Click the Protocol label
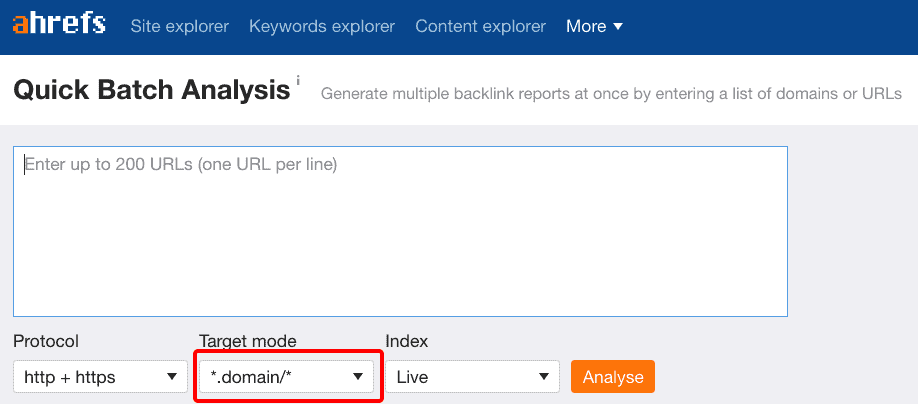Screen dimensions: 918x404 click(46, 341)
